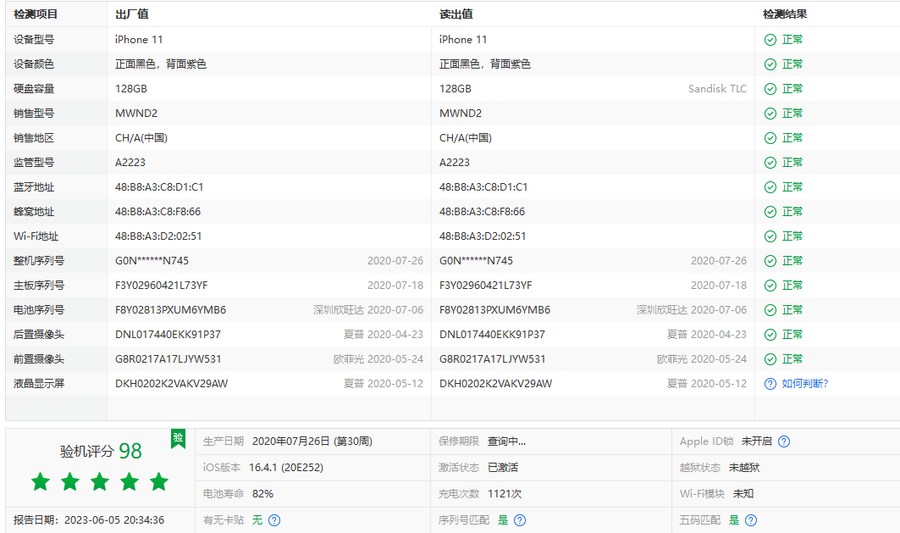Click the first green rating star
This screenshot has height=533, width=900.
coord(41,481)
